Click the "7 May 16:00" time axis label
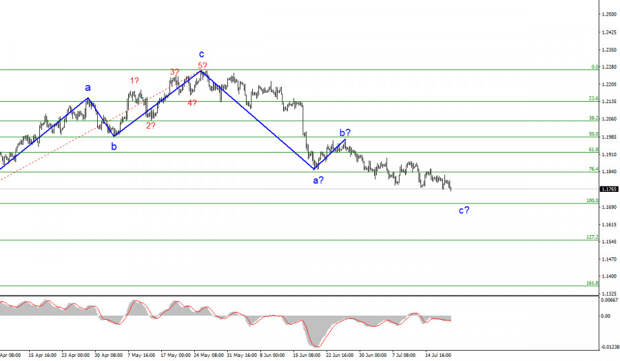Image resolution: width=620 pixels, height=361 pixels. tap(141, 355)
